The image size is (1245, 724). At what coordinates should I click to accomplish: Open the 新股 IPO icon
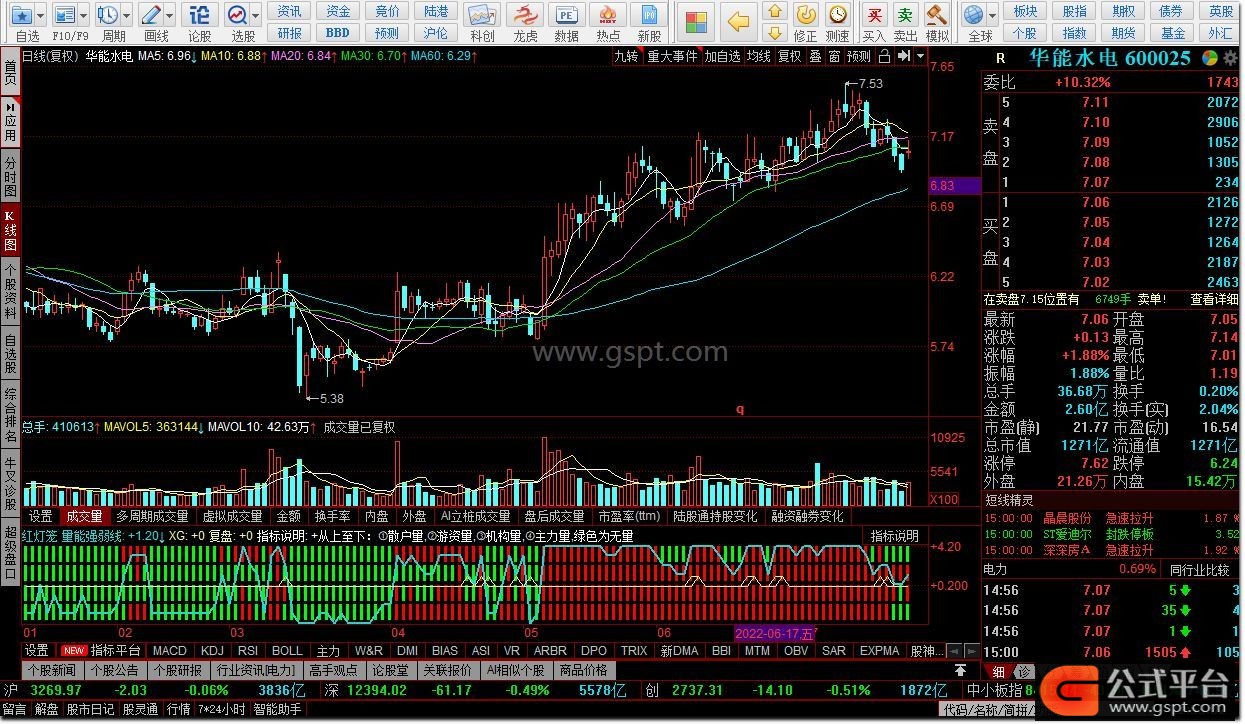649,15
